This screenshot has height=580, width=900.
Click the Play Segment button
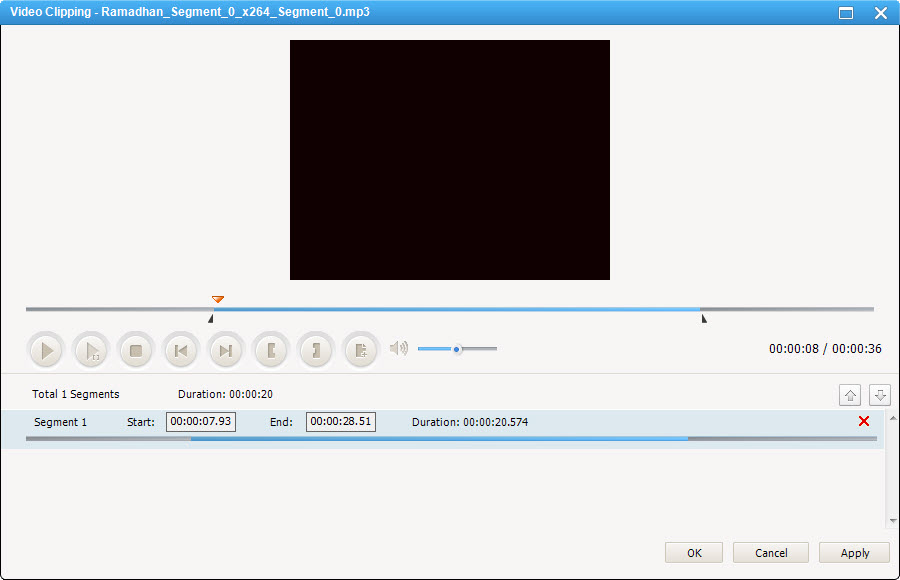click(x=91, y=351)
